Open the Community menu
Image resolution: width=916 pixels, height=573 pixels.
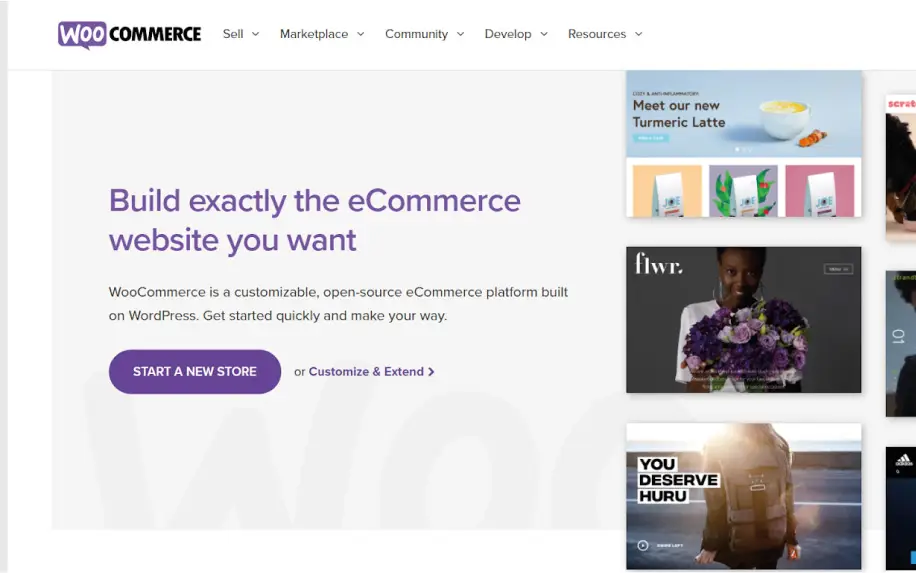(416, 34)
